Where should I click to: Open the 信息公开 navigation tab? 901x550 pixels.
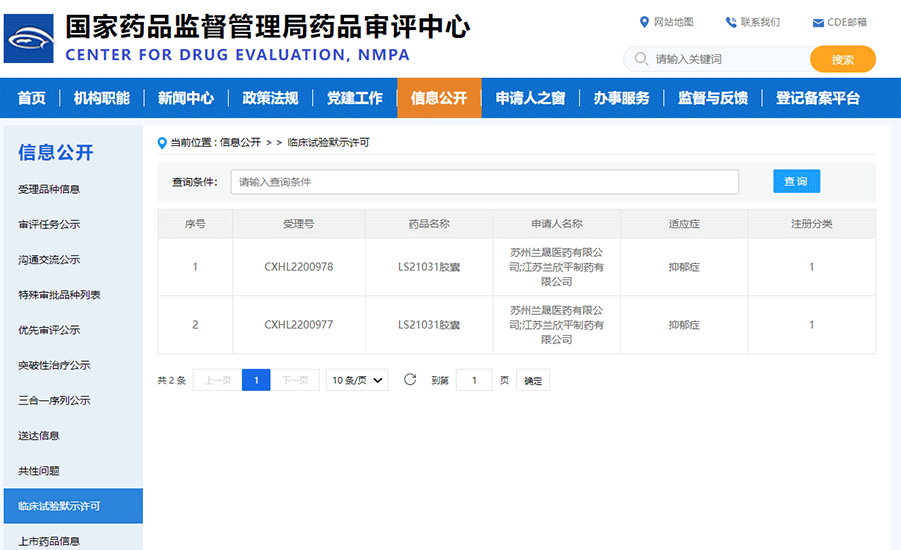click(439, 98)
